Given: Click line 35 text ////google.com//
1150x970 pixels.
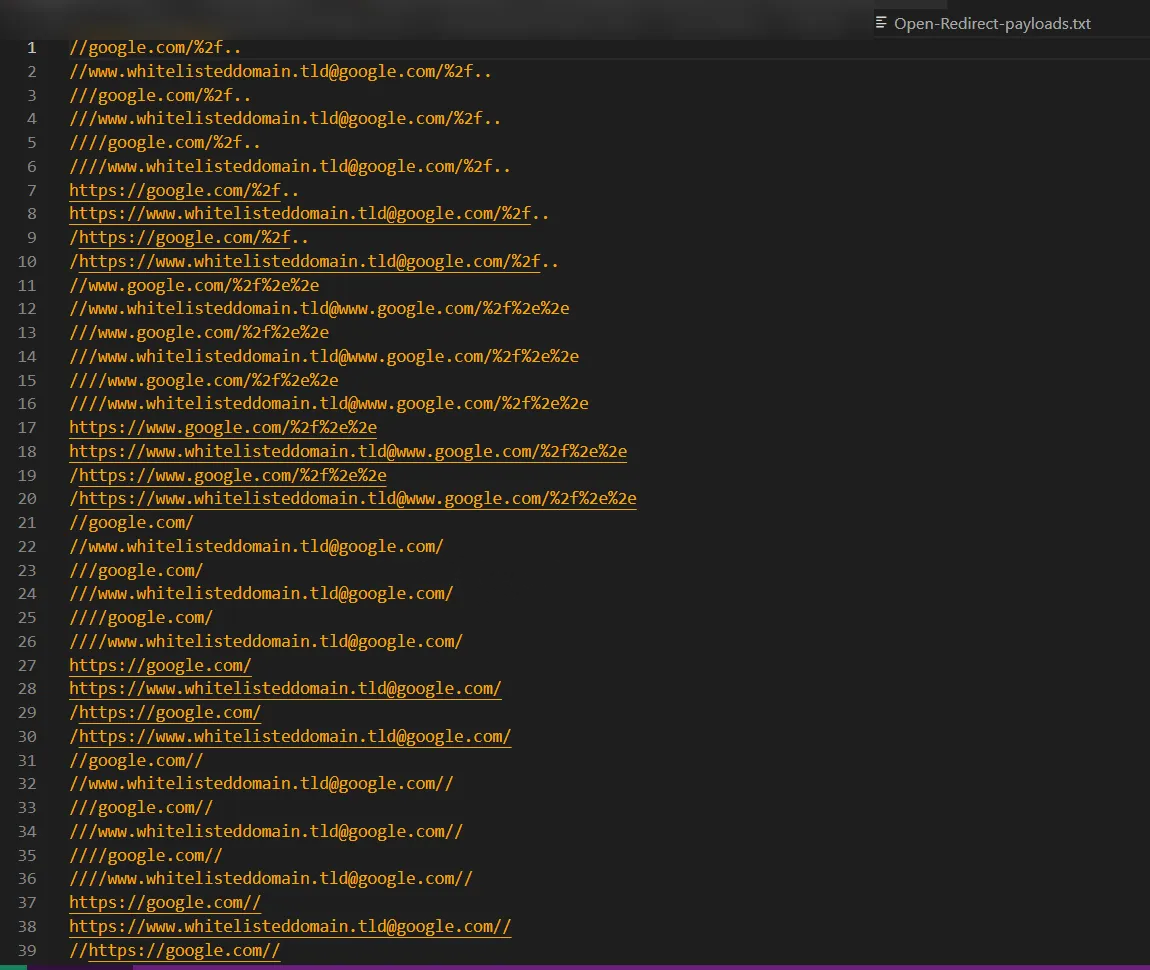Looking at the screenshot, I should click(x=146, y=856).
